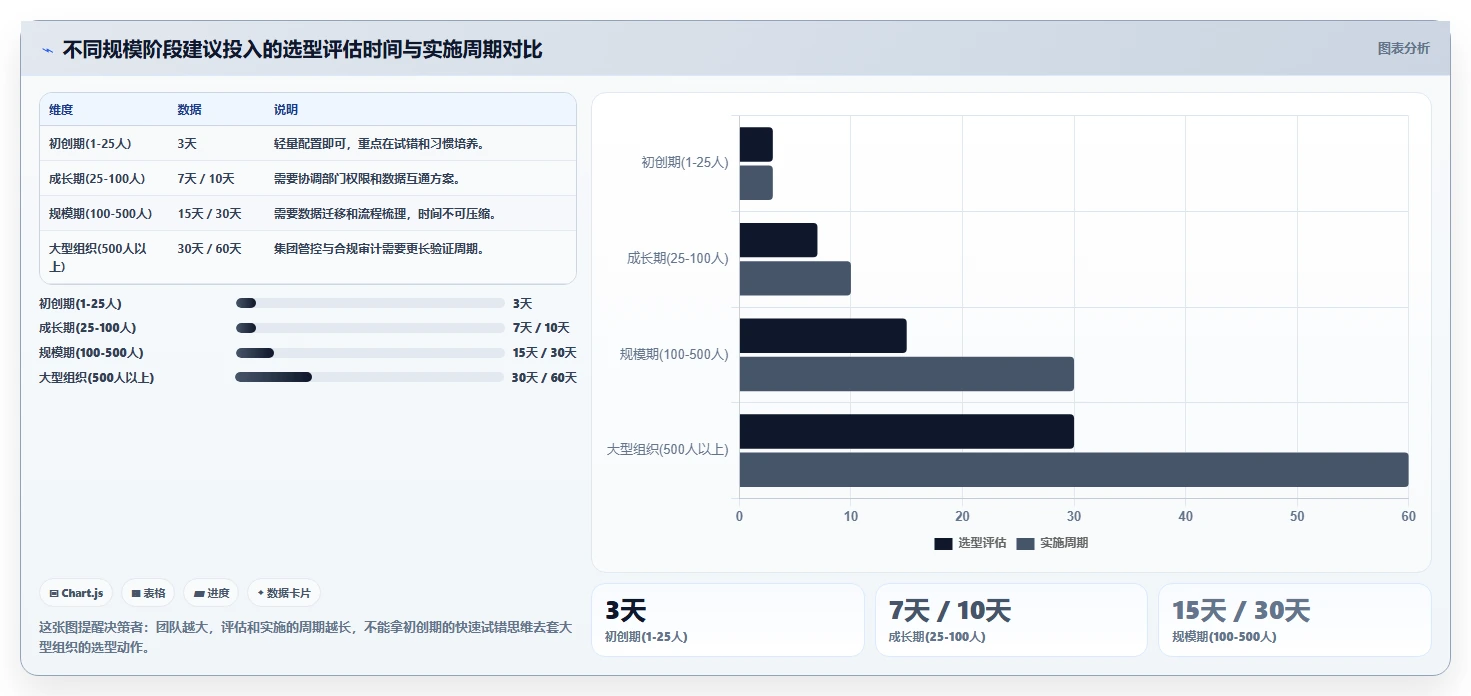Open the 图表分析 label
This screenshot has width=1471, height=696.
(x=1403, y=48)
